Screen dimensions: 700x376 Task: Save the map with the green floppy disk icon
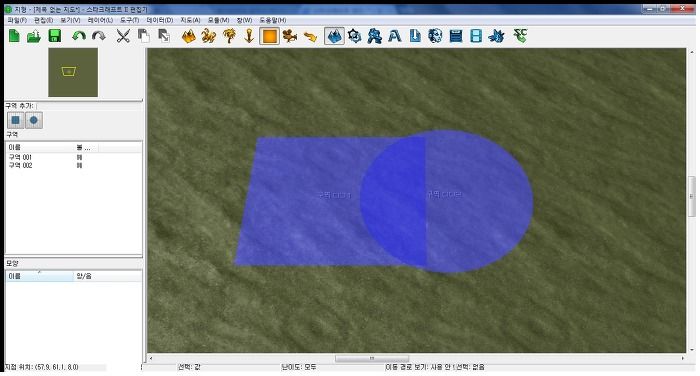[x=54, y=36]
